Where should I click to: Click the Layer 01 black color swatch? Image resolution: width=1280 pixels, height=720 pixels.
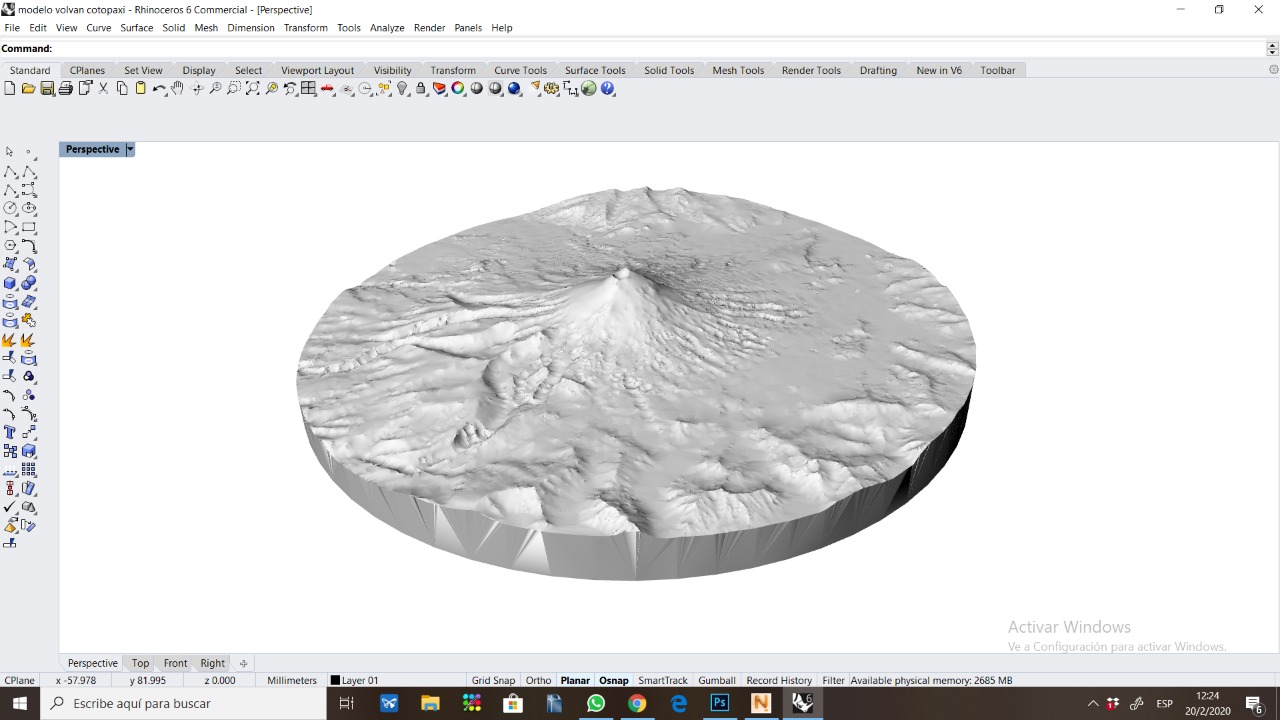coord(335,680)
